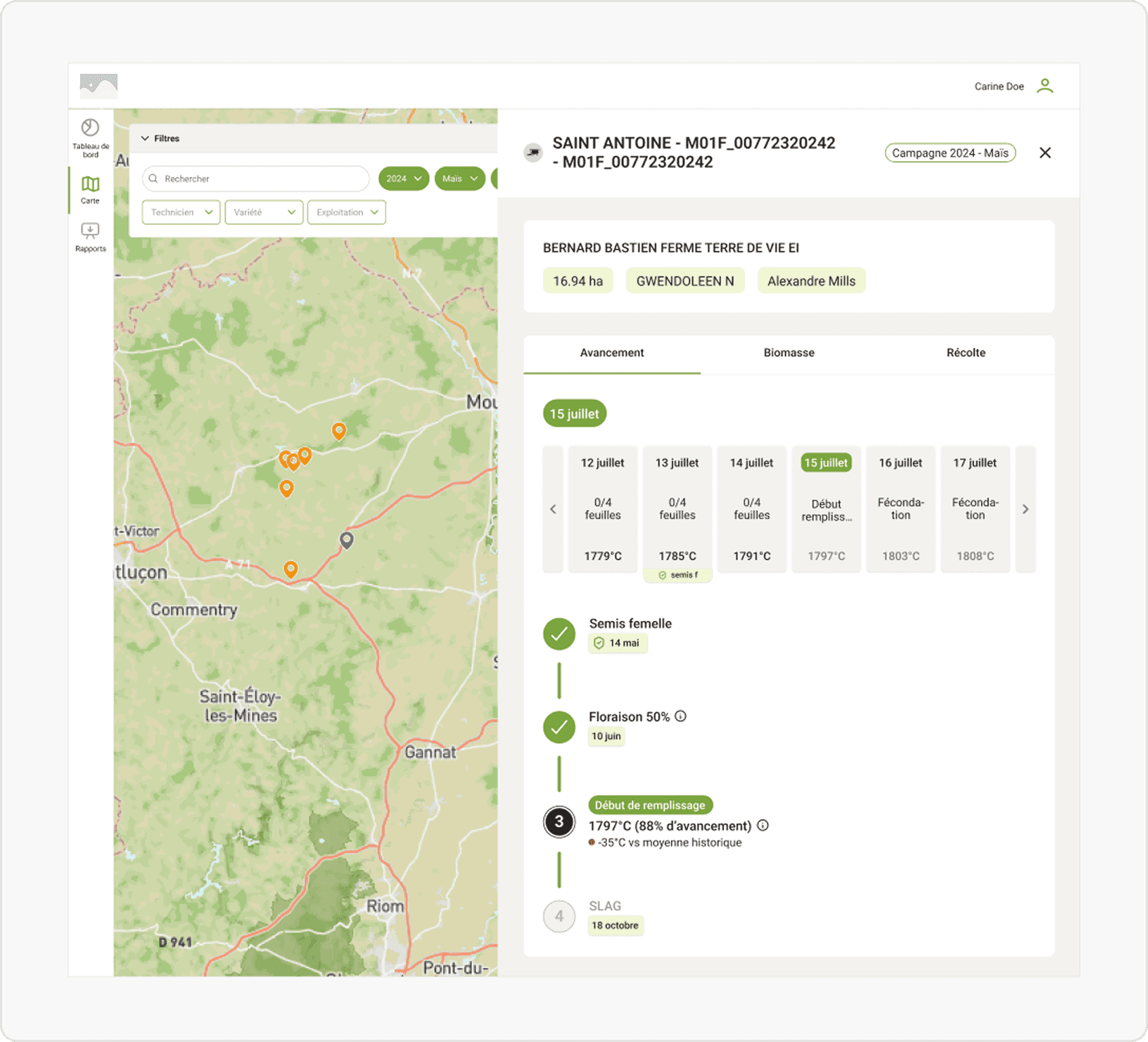
Task: Select the 15 juillet day card
Action: [x=827, y=509]
